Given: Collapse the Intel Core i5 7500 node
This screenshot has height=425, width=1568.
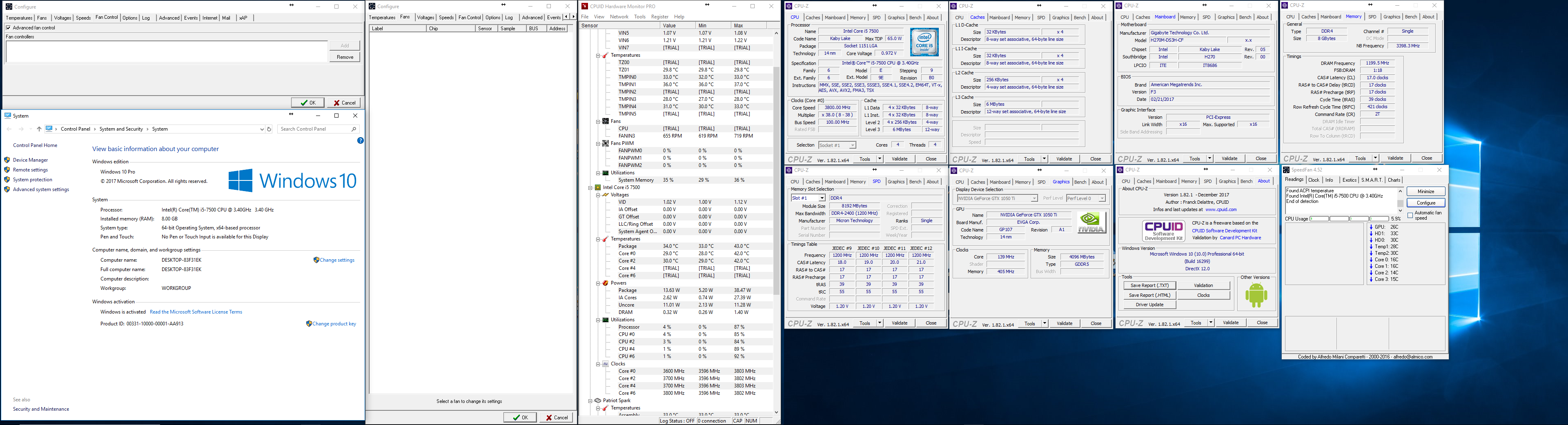Looking at the screenshot, I should pyautogui.click(x=590, y=187).
